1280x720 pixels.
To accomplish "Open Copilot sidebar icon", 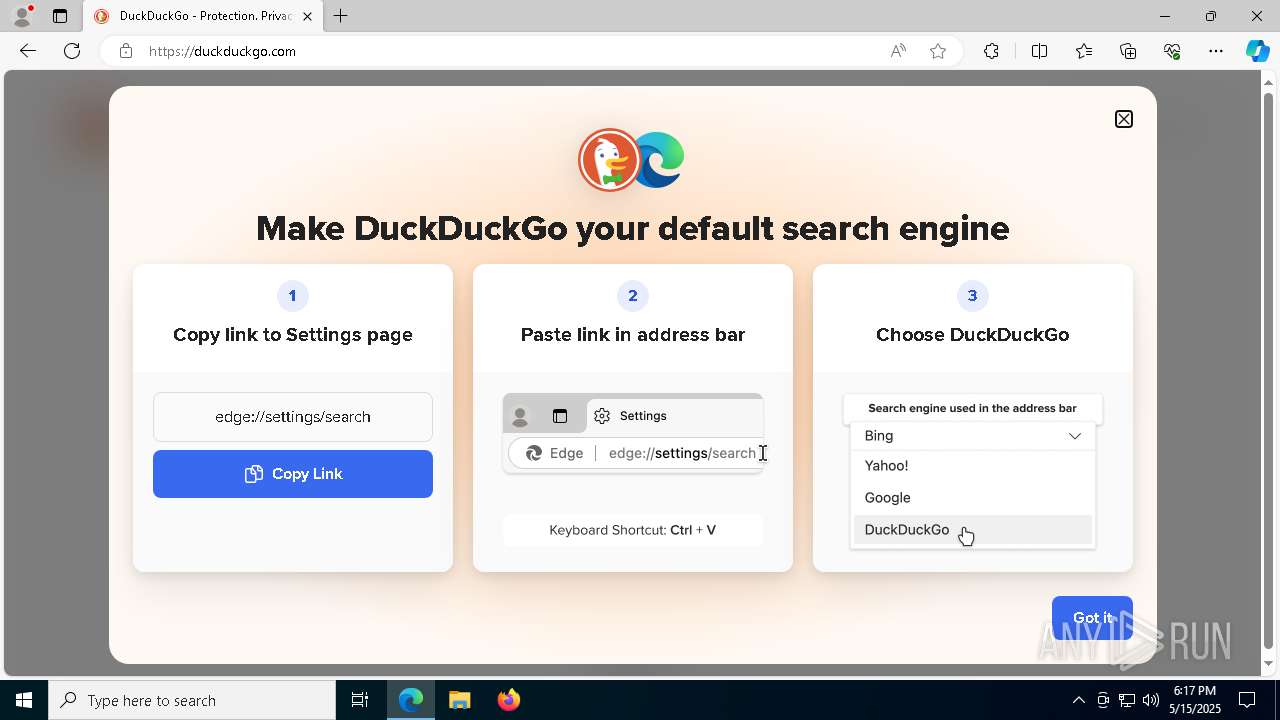I will click(1257, 51).
